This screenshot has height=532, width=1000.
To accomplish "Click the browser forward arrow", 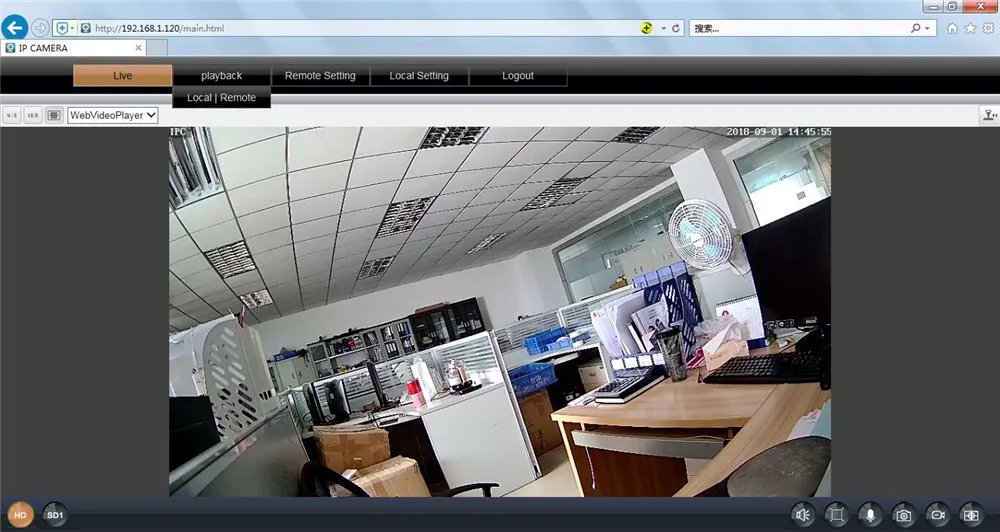I will click(40, 28).
